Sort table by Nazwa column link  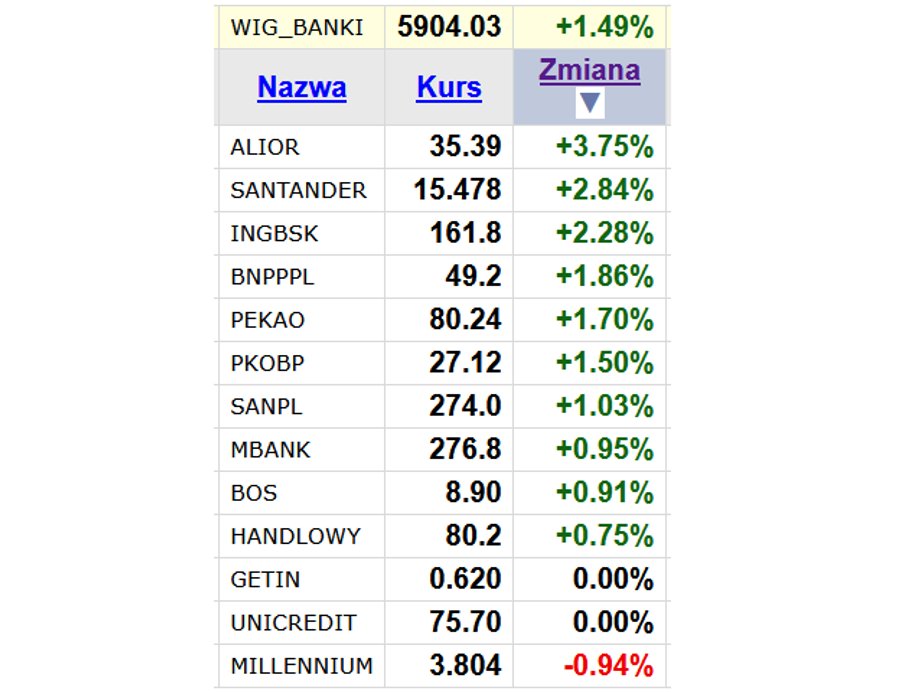click(302, 87)
